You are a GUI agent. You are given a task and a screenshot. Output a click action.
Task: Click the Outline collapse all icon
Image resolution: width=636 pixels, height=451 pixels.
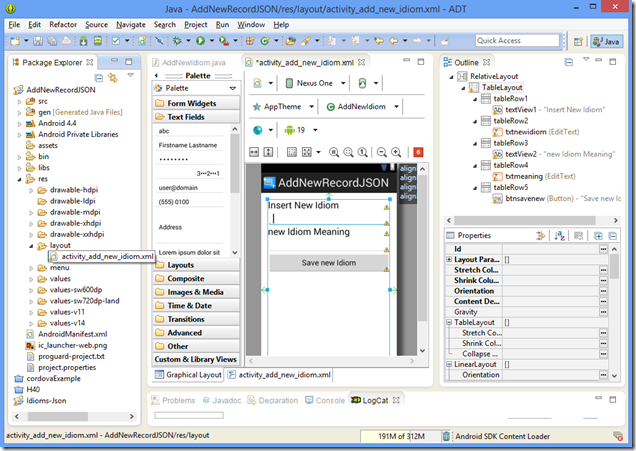[569, 62]
